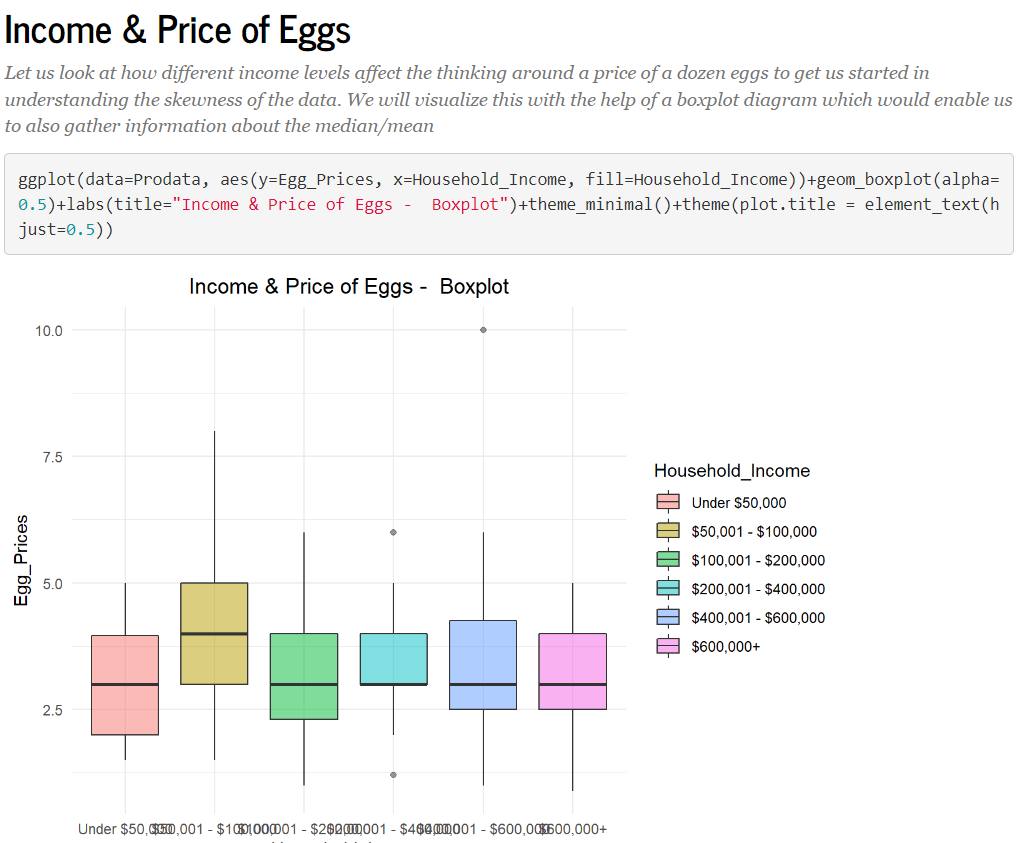Click the cyan $200,001 - $400,000 legend swatch
The width and height of the screenshot is (1027, 843).
(667, 589)
